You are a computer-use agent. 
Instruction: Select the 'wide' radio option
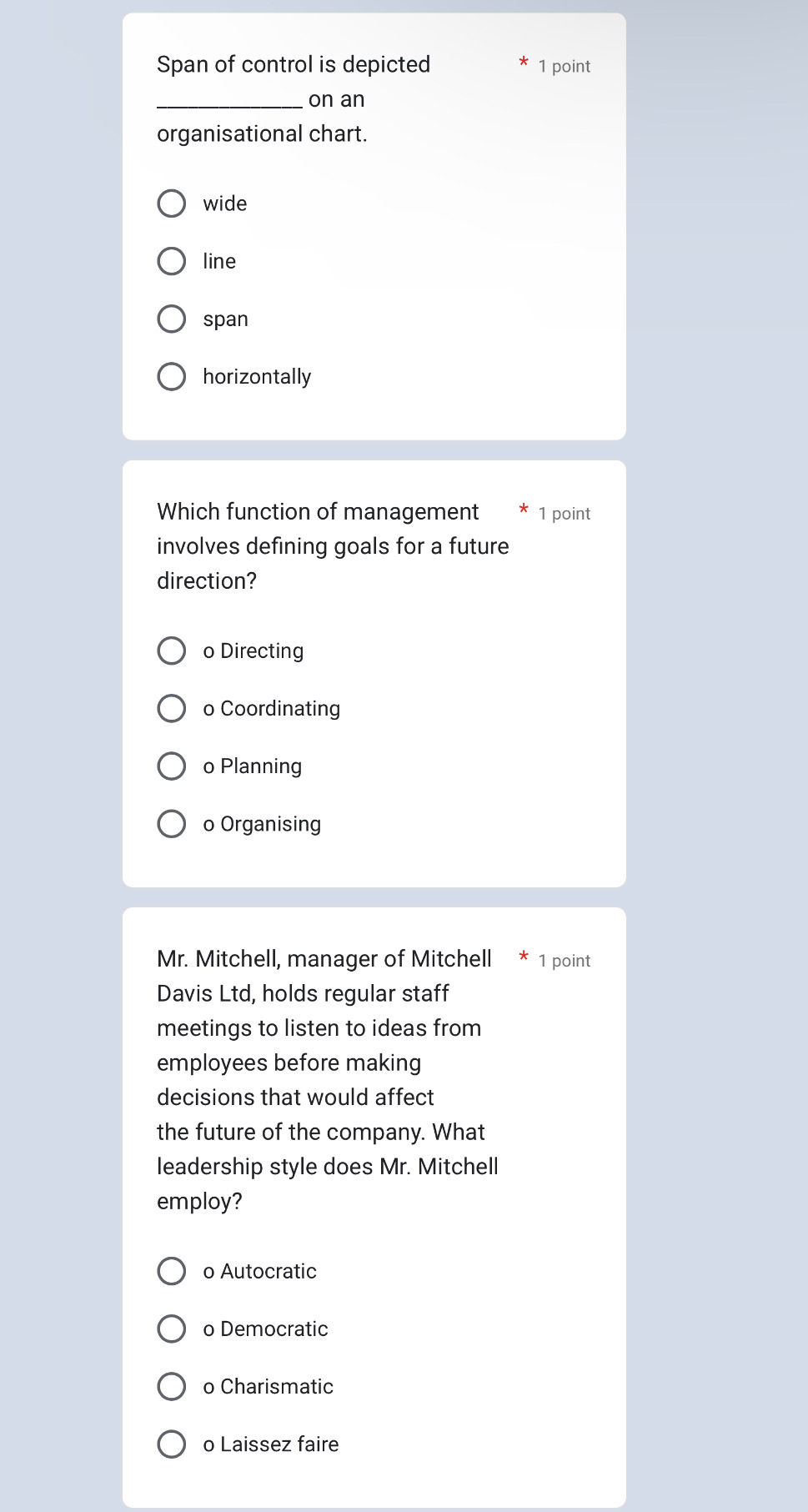[x=172, y=203]
